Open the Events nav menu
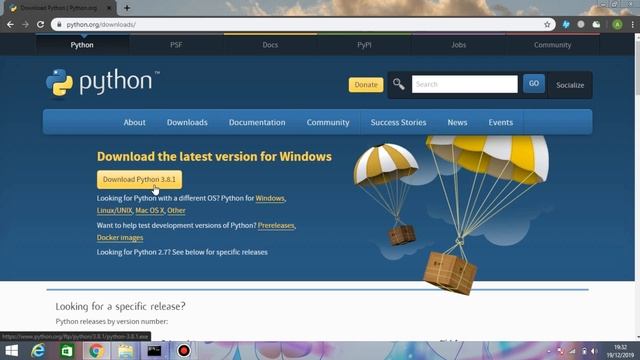The width and height of the screenshot is (640, 360). [501, 122]
